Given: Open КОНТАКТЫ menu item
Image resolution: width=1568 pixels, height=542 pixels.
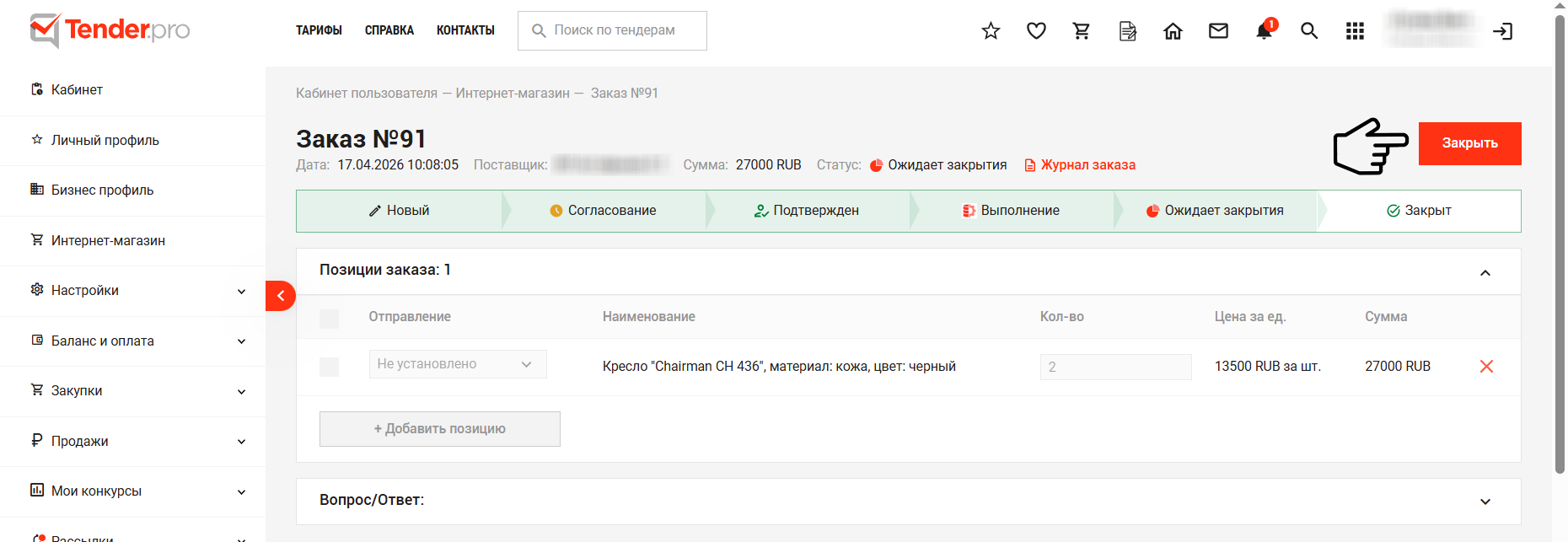Looking at the screenshot, I should pos(465,30).
